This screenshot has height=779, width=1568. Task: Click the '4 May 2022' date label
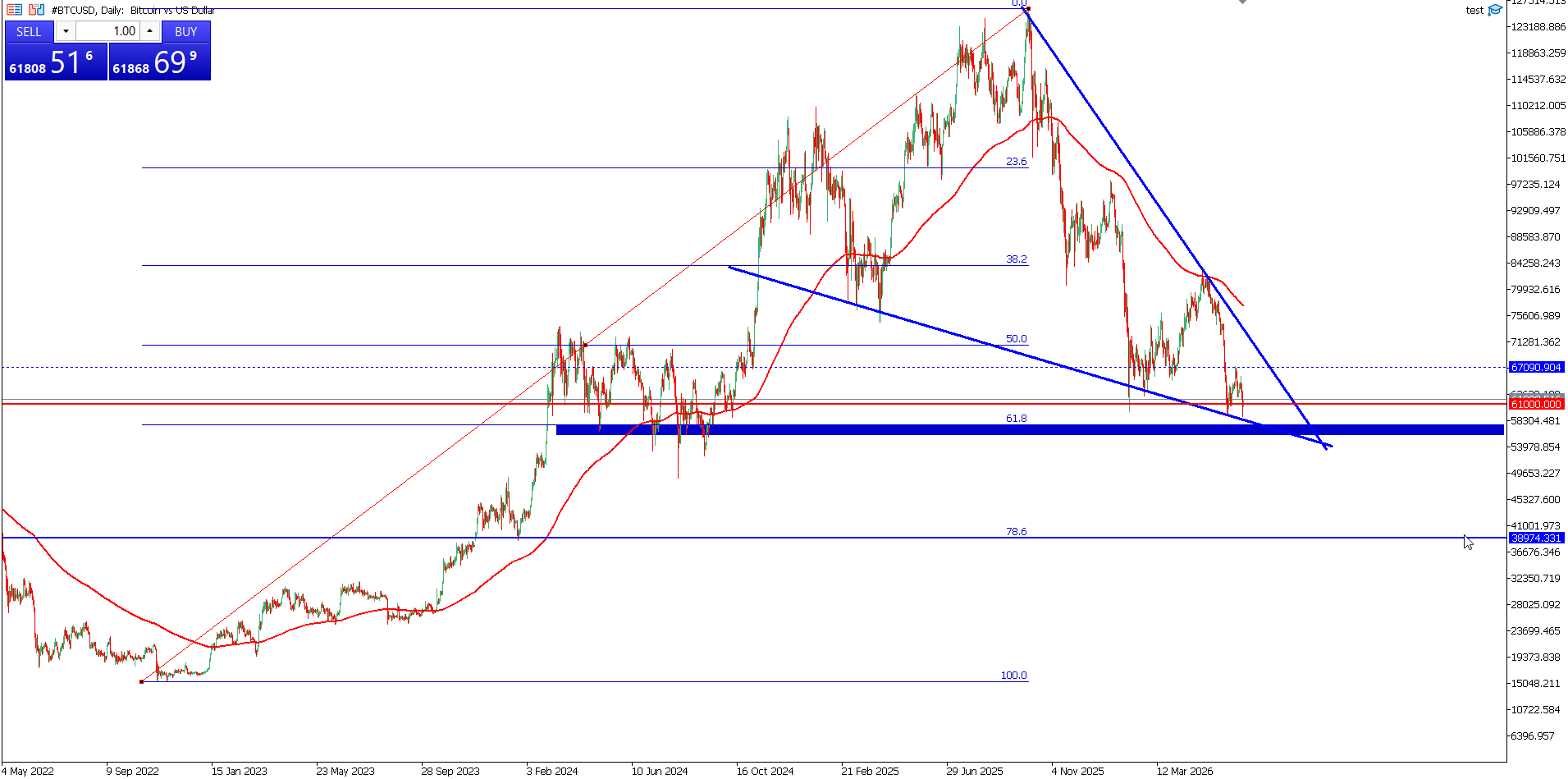tap(28, 771)
